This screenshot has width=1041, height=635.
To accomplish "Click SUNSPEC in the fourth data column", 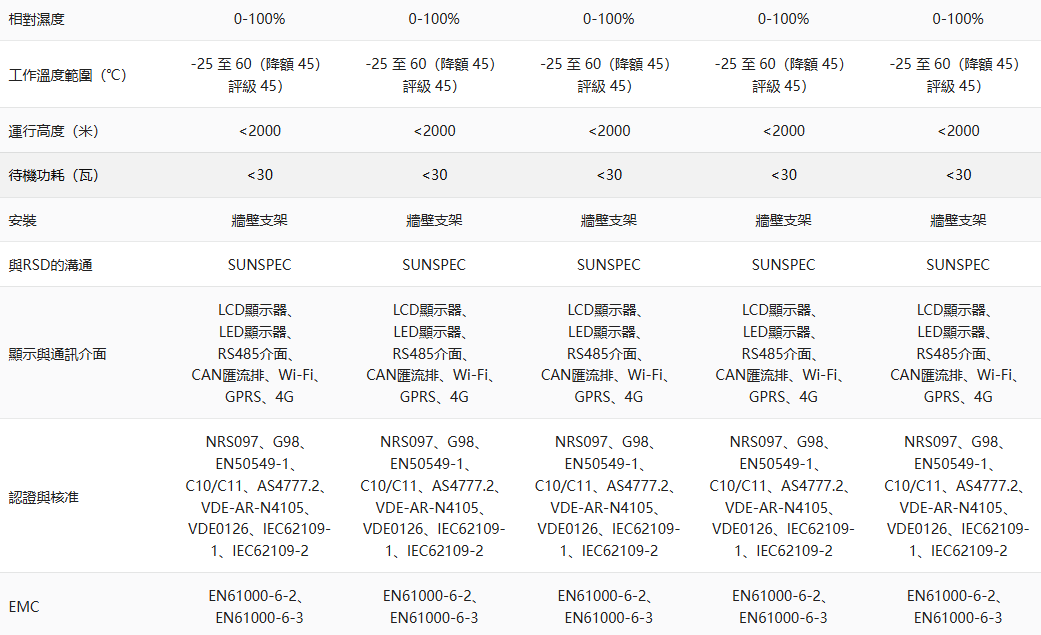I will pyautogui.click(x=783, y=265).
